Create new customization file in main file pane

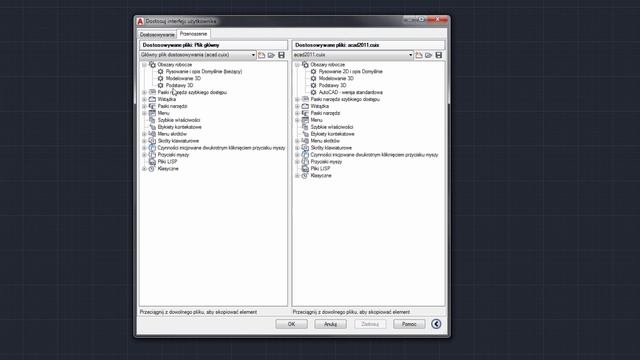click(x=262, y=55)
